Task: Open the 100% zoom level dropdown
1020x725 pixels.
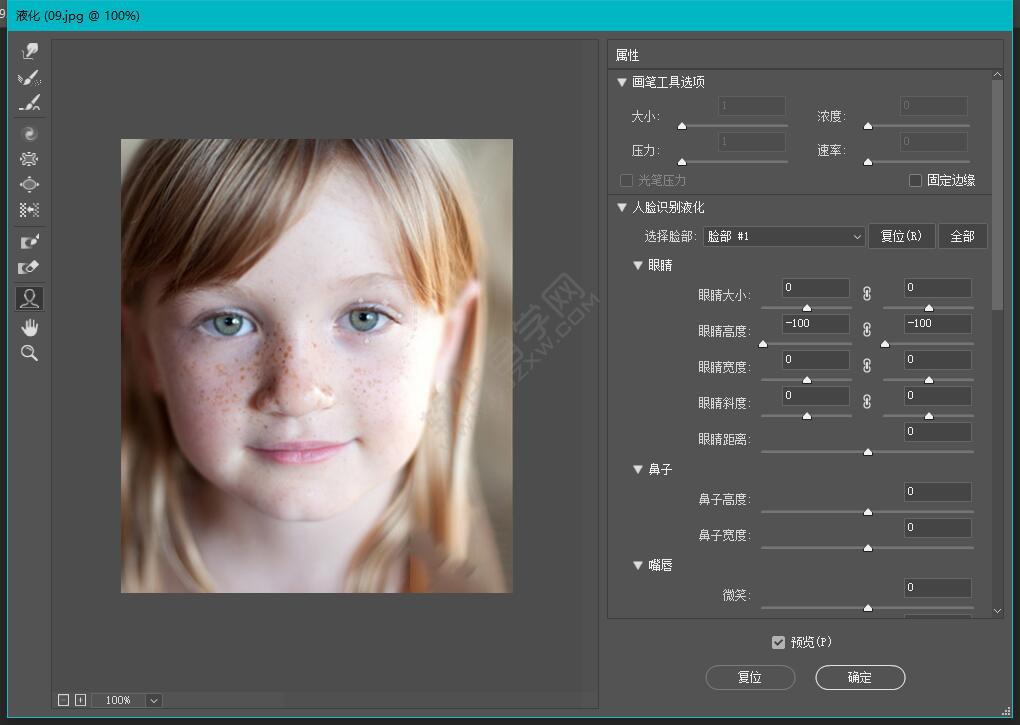Action: tap(154, 701)
